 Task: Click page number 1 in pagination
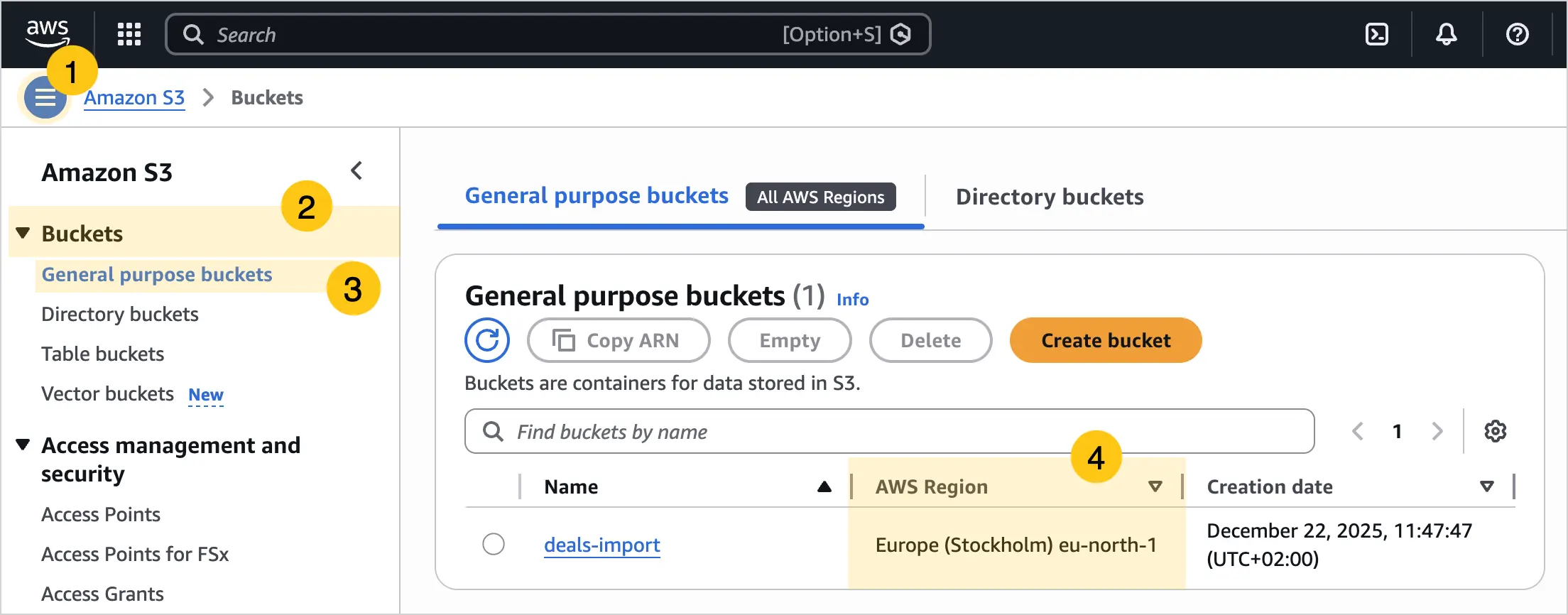[1398, 431]
